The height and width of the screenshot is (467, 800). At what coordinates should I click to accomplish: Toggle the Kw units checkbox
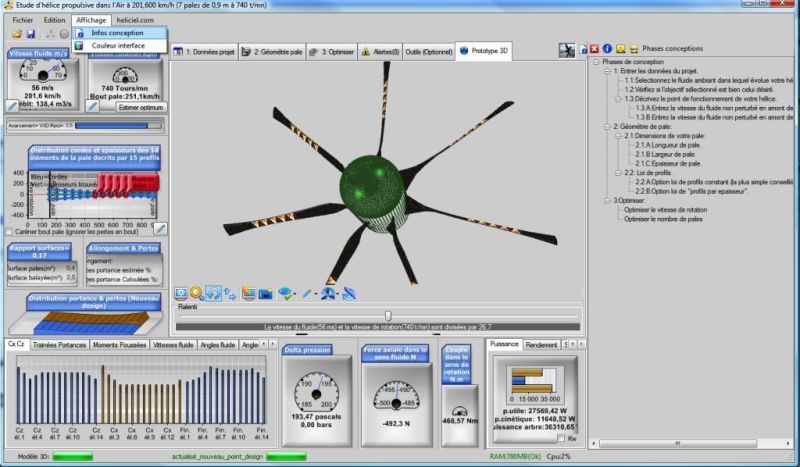tap(561, 438)
